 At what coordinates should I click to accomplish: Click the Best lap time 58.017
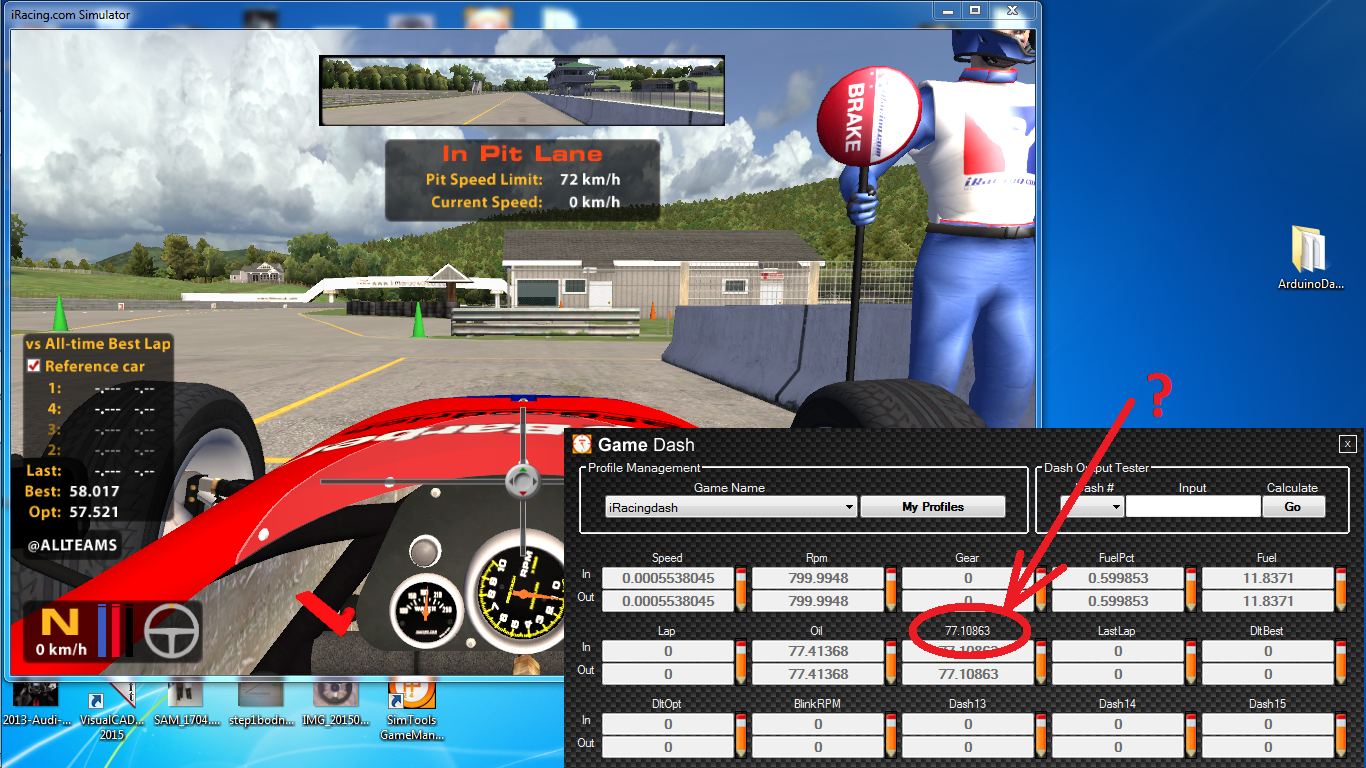[94, 491]
